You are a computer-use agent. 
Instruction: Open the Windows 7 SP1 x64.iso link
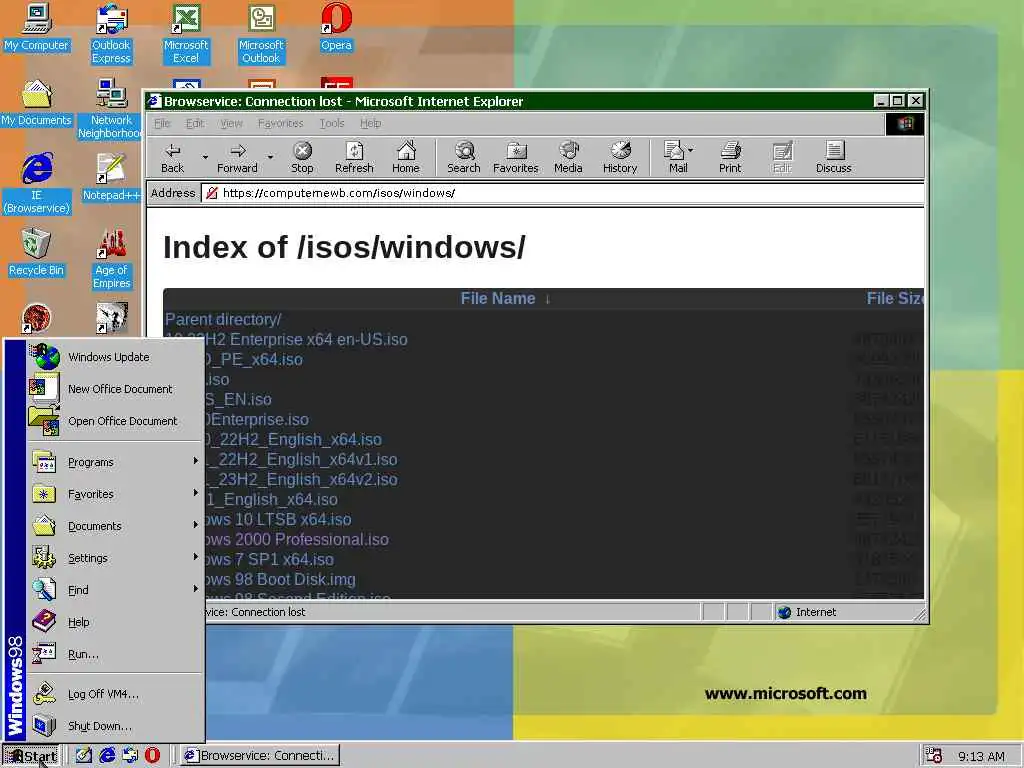(269, 560)
